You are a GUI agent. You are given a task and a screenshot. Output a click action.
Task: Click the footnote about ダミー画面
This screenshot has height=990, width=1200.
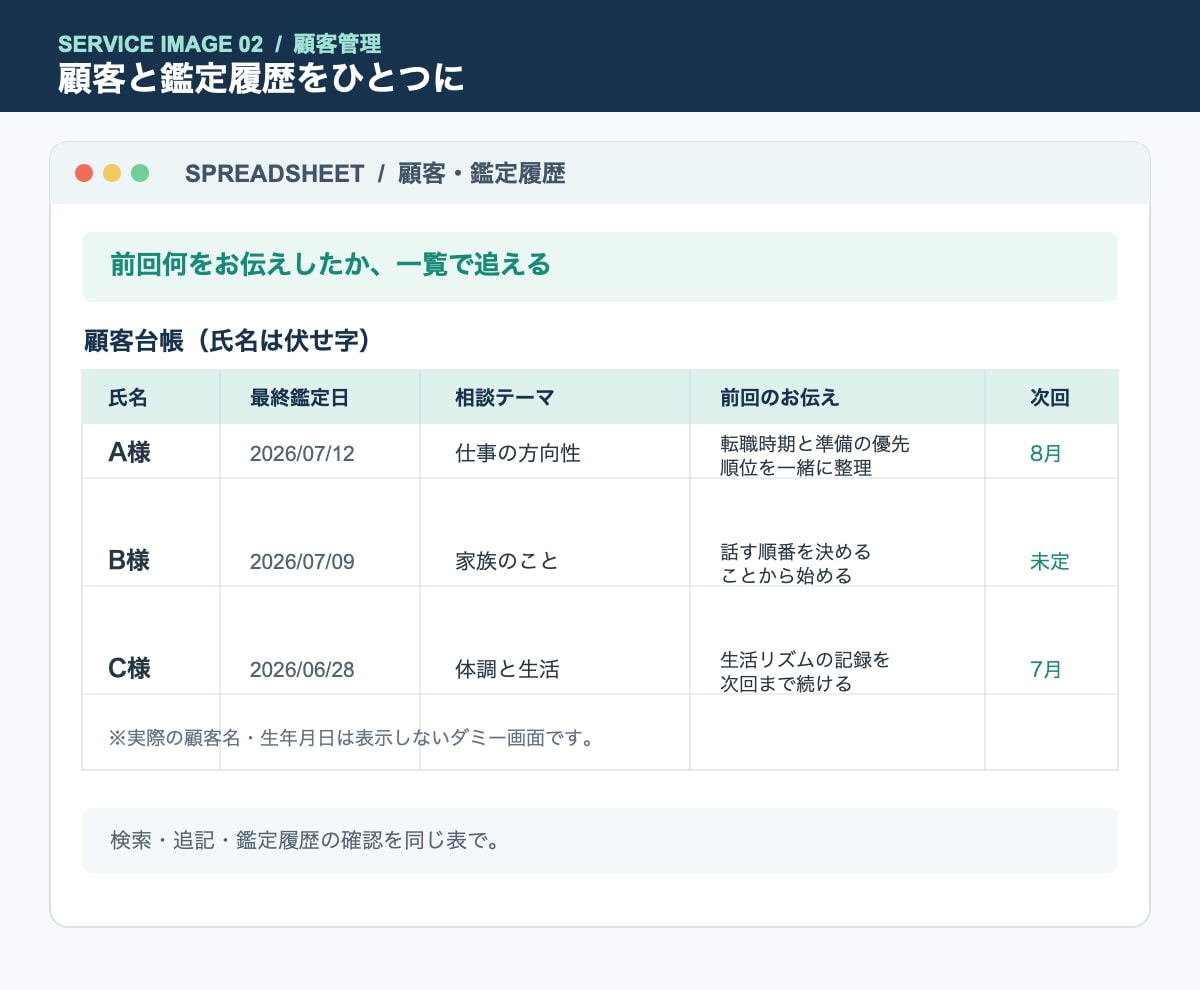(x=352, y=739)
